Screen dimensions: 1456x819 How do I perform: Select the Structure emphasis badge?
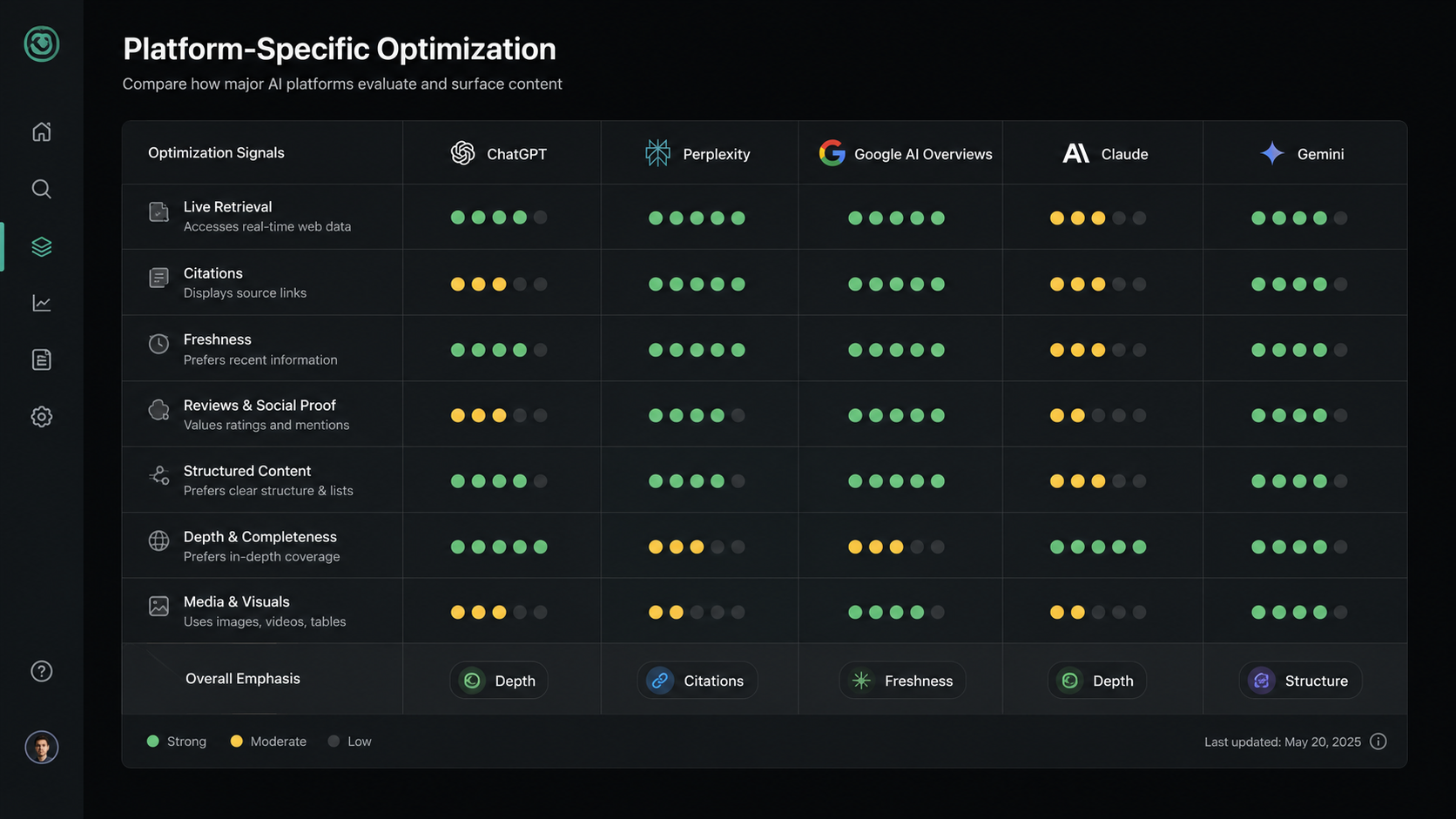pos(1300,681)
